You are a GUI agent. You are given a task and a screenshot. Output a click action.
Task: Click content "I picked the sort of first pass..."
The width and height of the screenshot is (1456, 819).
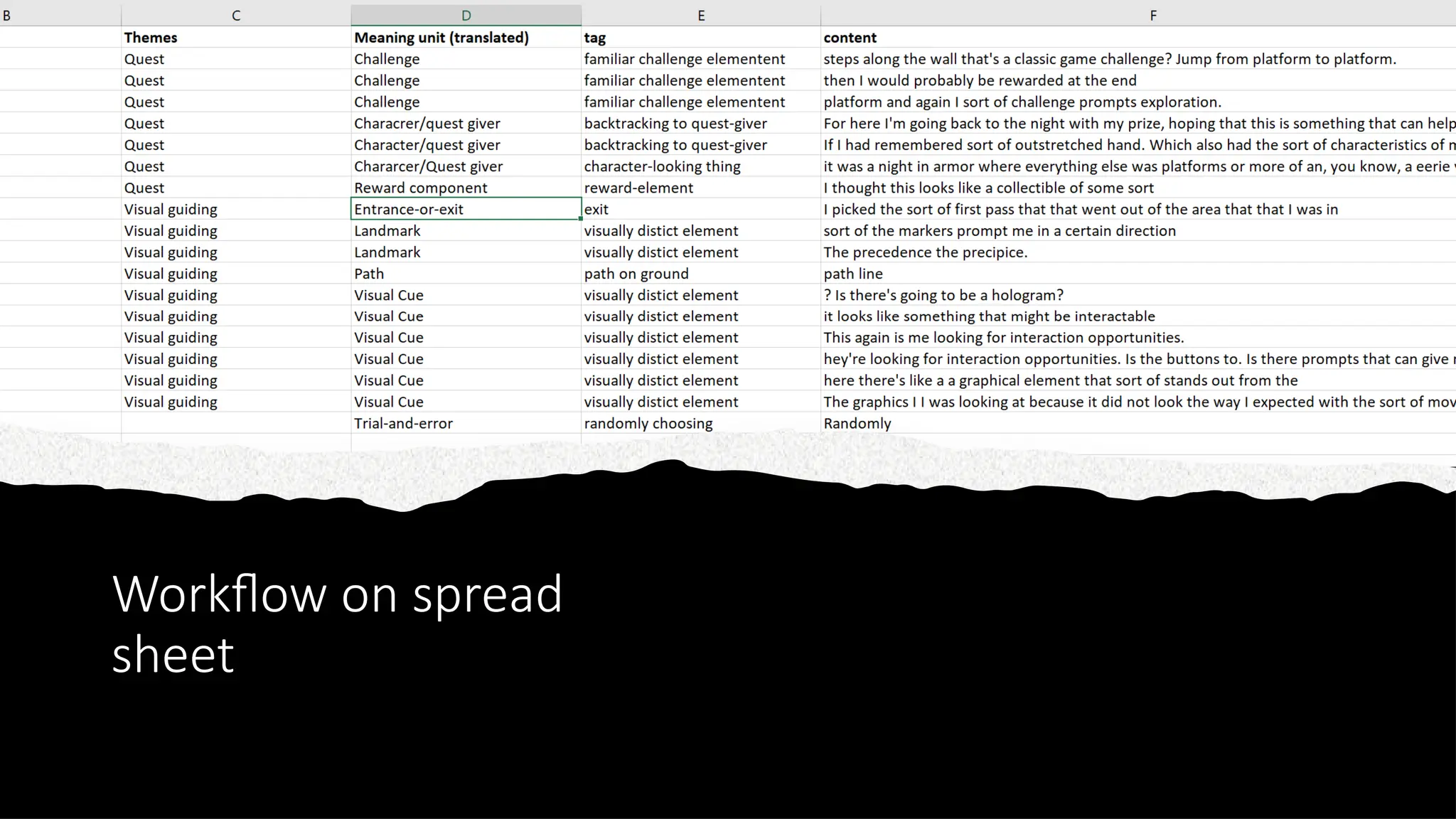pyautogui.click(x=1138, y=209)
